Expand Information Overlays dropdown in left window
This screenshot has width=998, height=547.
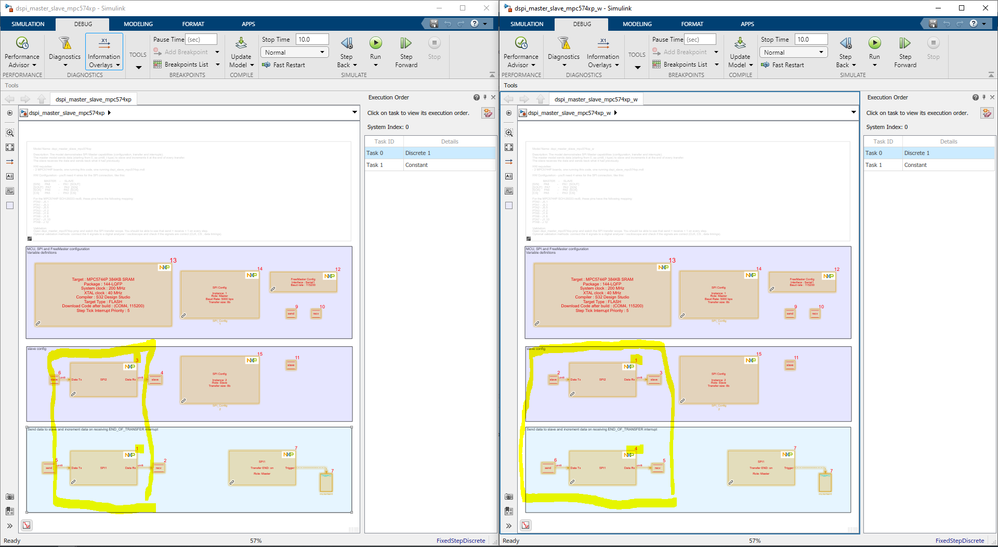click(118, 65)
